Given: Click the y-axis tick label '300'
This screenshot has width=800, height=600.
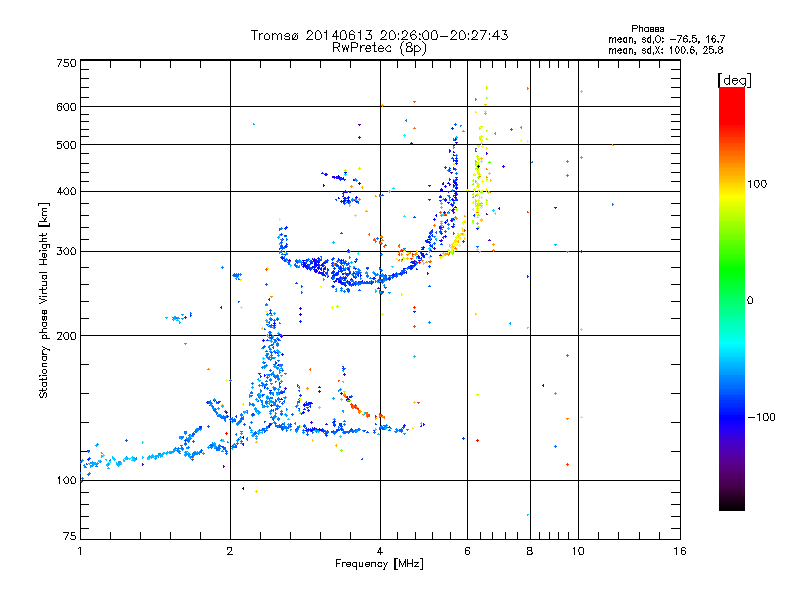Looking at the screenshot, I should (66, 251).
